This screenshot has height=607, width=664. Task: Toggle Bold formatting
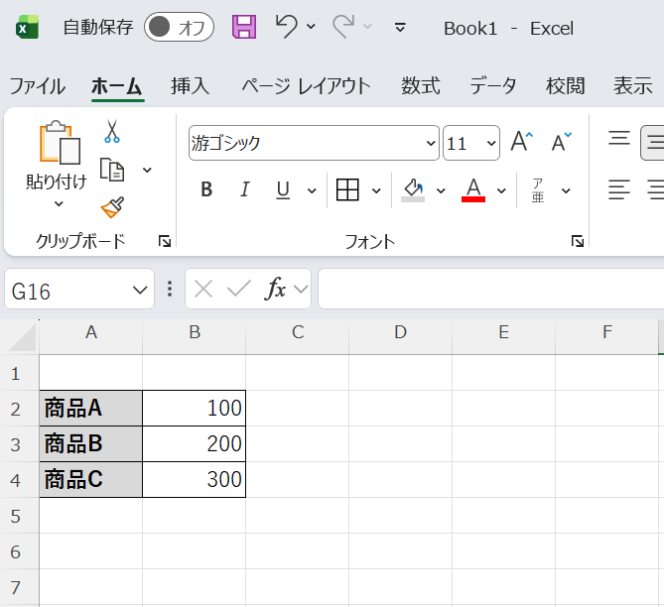207,189
